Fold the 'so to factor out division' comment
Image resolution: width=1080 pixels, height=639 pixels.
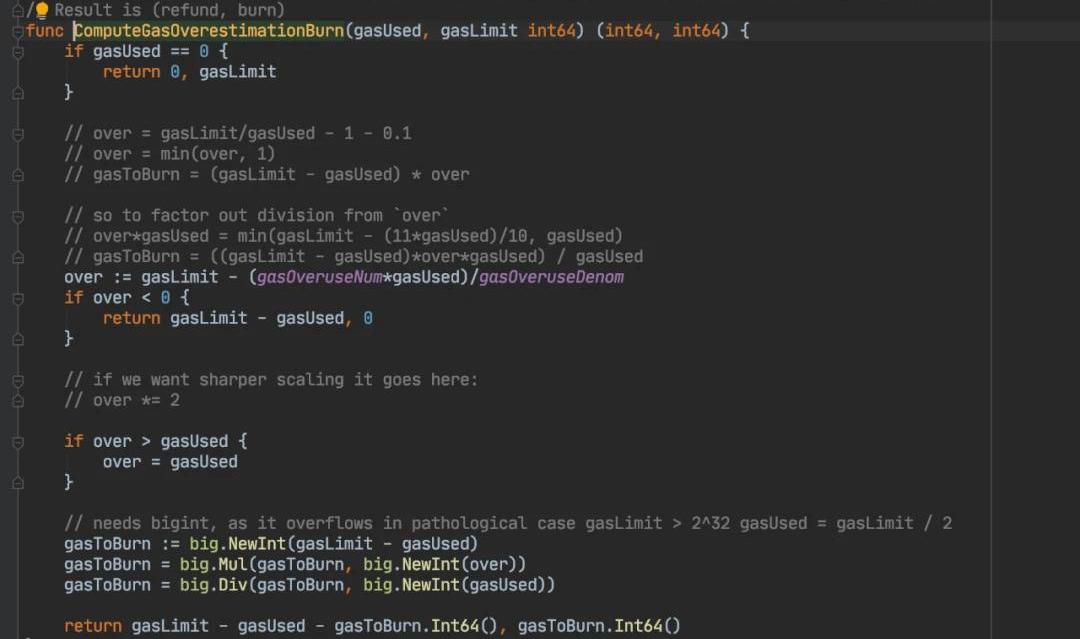pyautogui.click(x=17, y=215)
